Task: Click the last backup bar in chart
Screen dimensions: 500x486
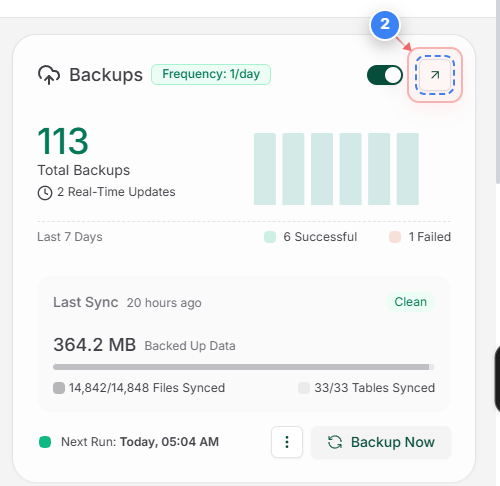Action: point(408,169)
